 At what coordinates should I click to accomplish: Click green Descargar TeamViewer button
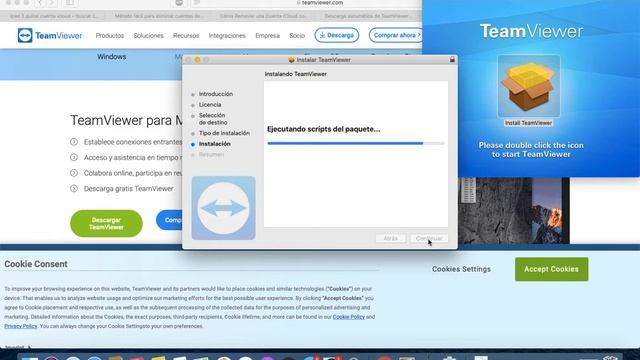click(107, 223)
